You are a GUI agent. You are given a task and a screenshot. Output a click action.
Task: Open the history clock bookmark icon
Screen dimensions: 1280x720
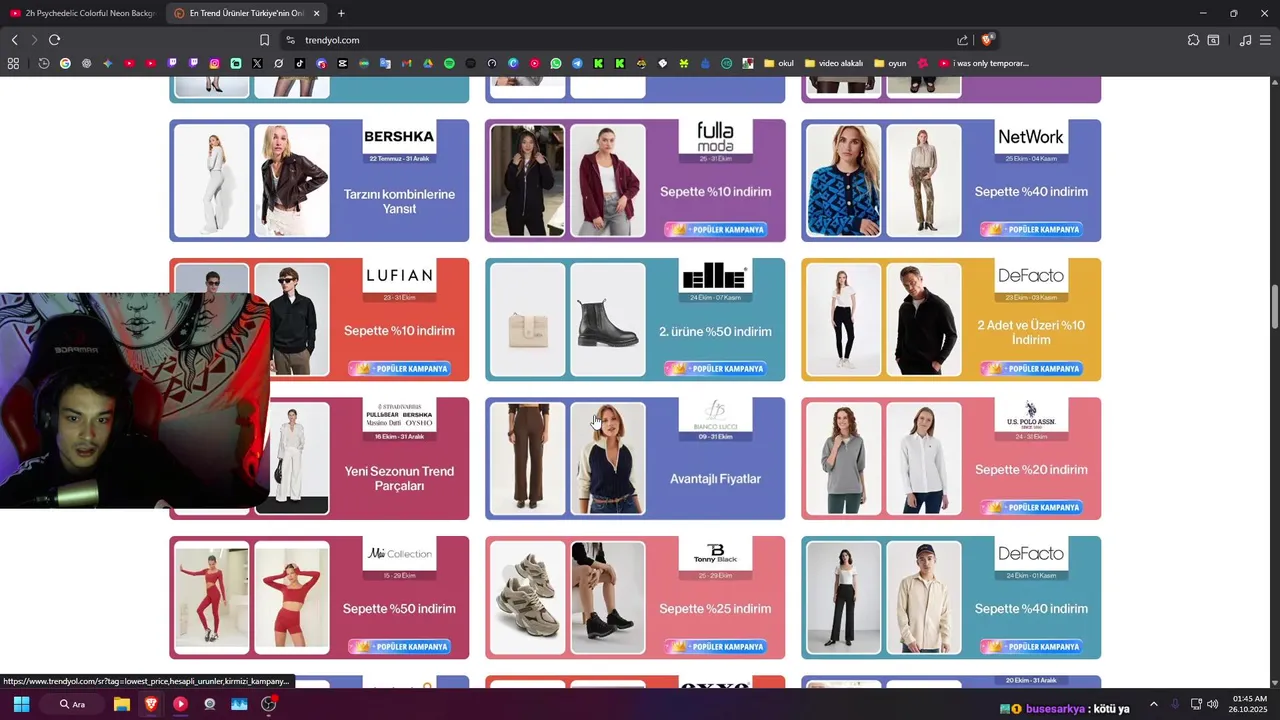click(44, 63)
